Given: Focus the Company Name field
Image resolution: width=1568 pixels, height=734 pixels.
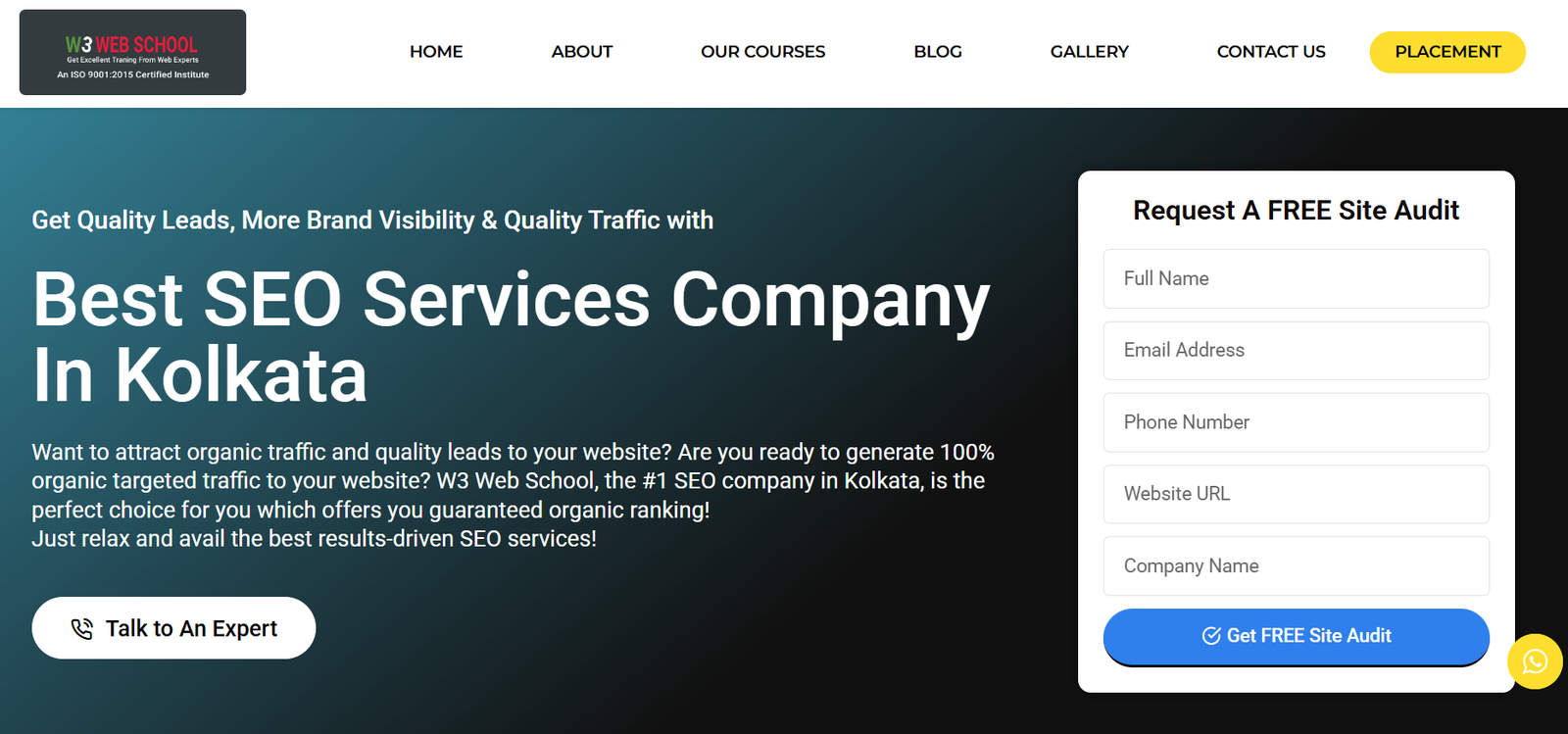Looking at the screenshot, I should coord(1296,566).
